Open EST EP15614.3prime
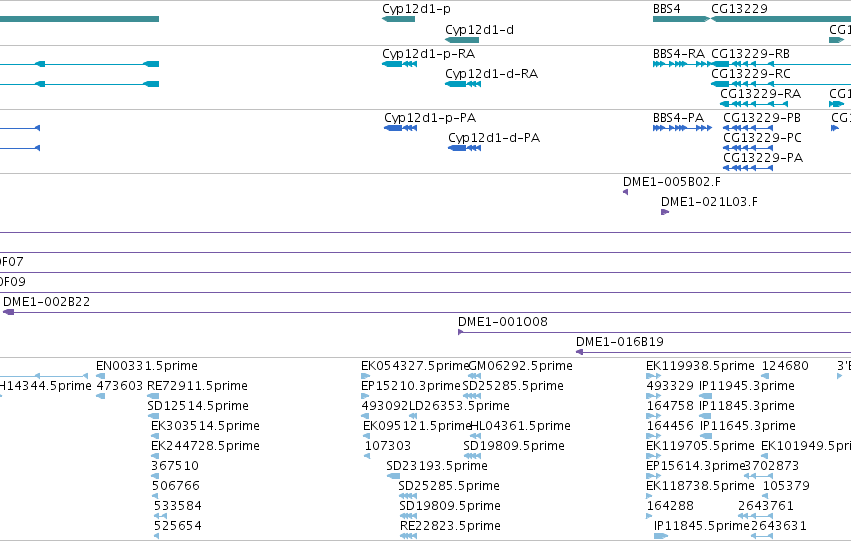 click(695, 466)
